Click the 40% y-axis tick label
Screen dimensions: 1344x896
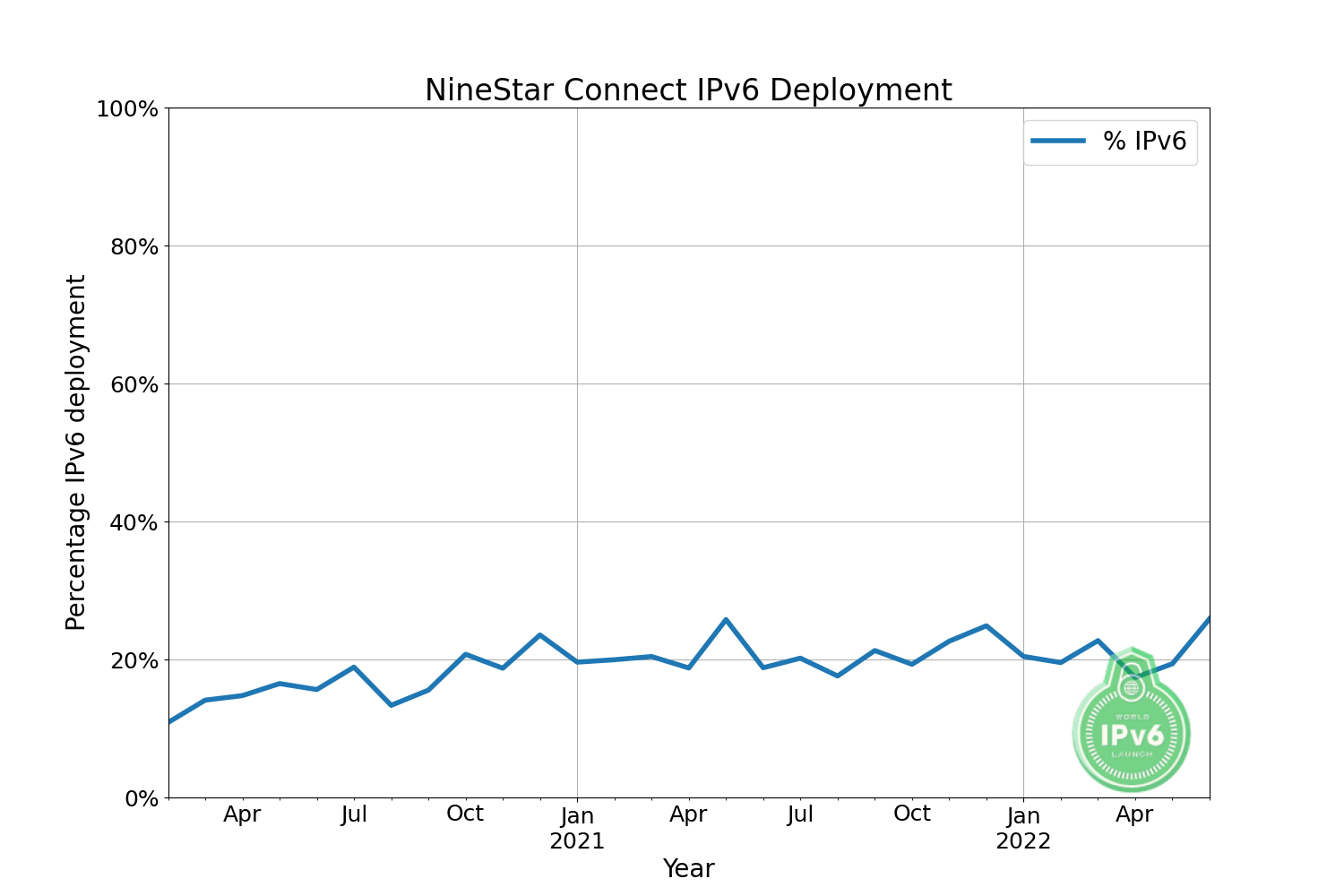point(133,523)
